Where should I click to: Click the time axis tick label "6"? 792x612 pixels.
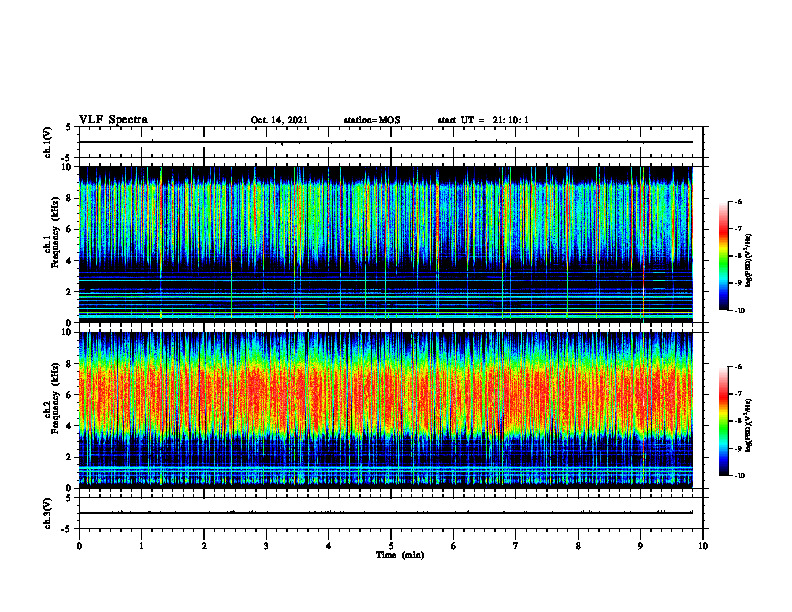click(454, 546)
